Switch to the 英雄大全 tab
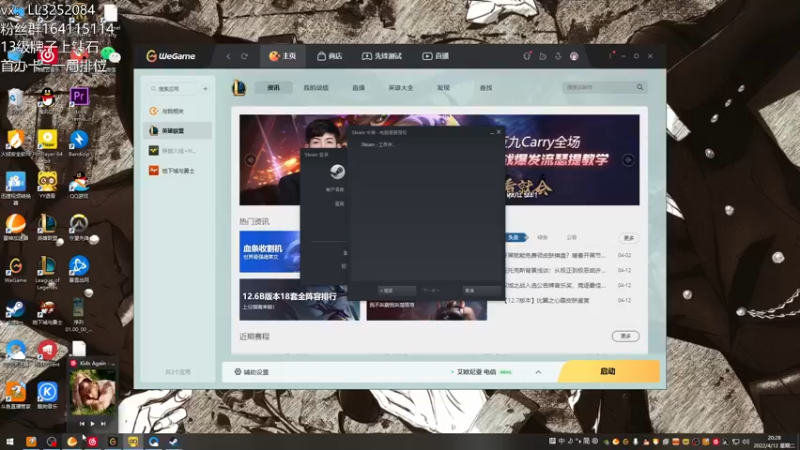Image resolution: width=800 pixels, height=450 pixels. [x=401, y=88]
